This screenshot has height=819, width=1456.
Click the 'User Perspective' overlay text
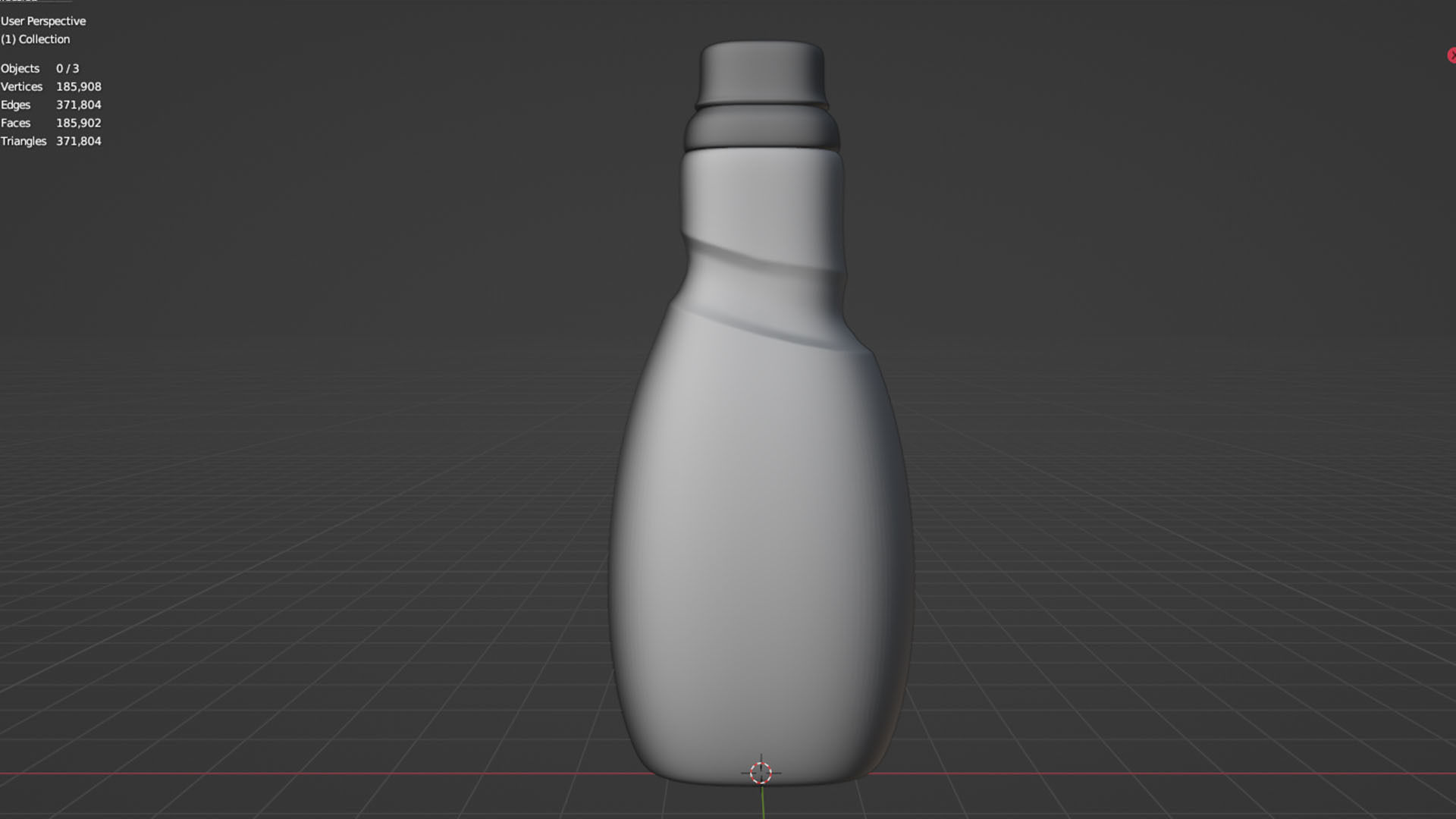coord(43,21)
